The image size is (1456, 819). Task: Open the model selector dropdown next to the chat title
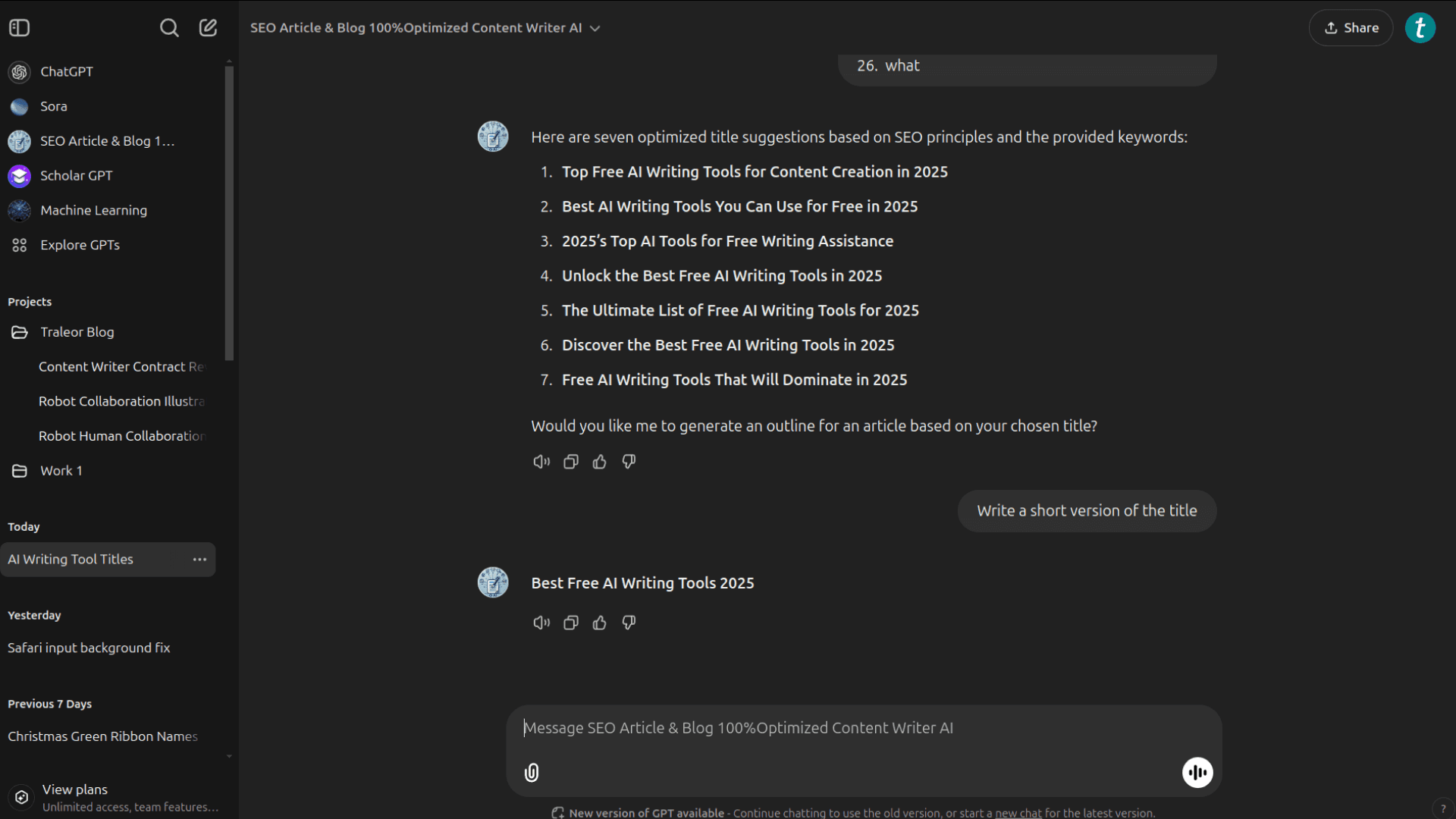596,28
